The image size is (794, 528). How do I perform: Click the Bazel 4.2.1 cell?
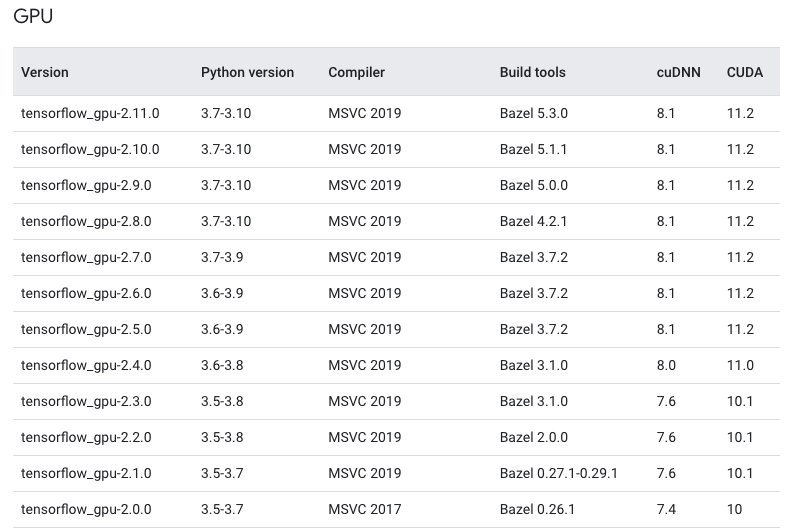tap(533, 222)
